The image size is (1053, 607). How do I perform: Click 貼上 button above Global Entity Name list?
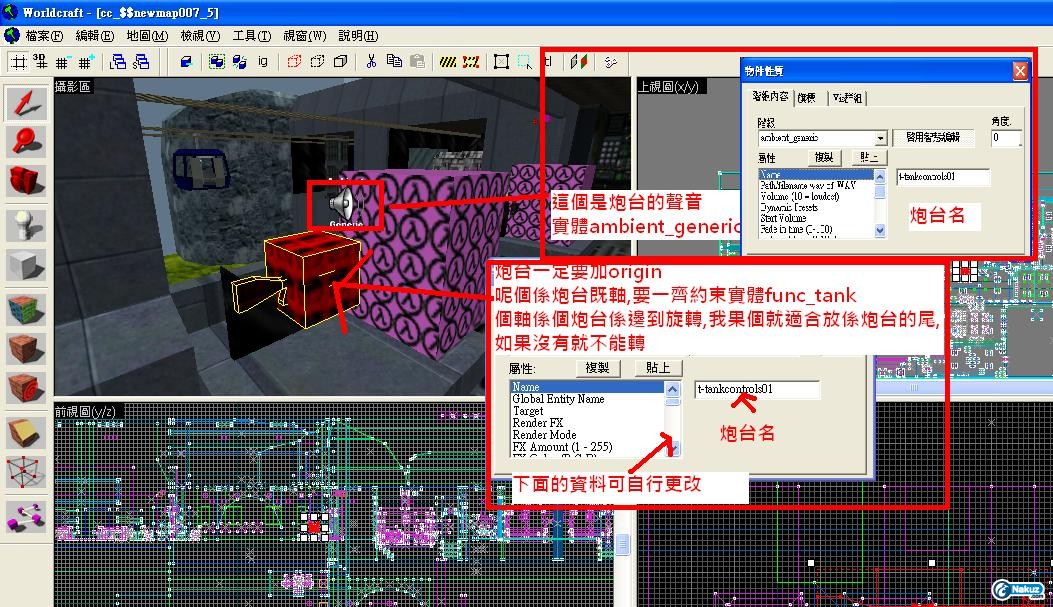click(658, 368)
